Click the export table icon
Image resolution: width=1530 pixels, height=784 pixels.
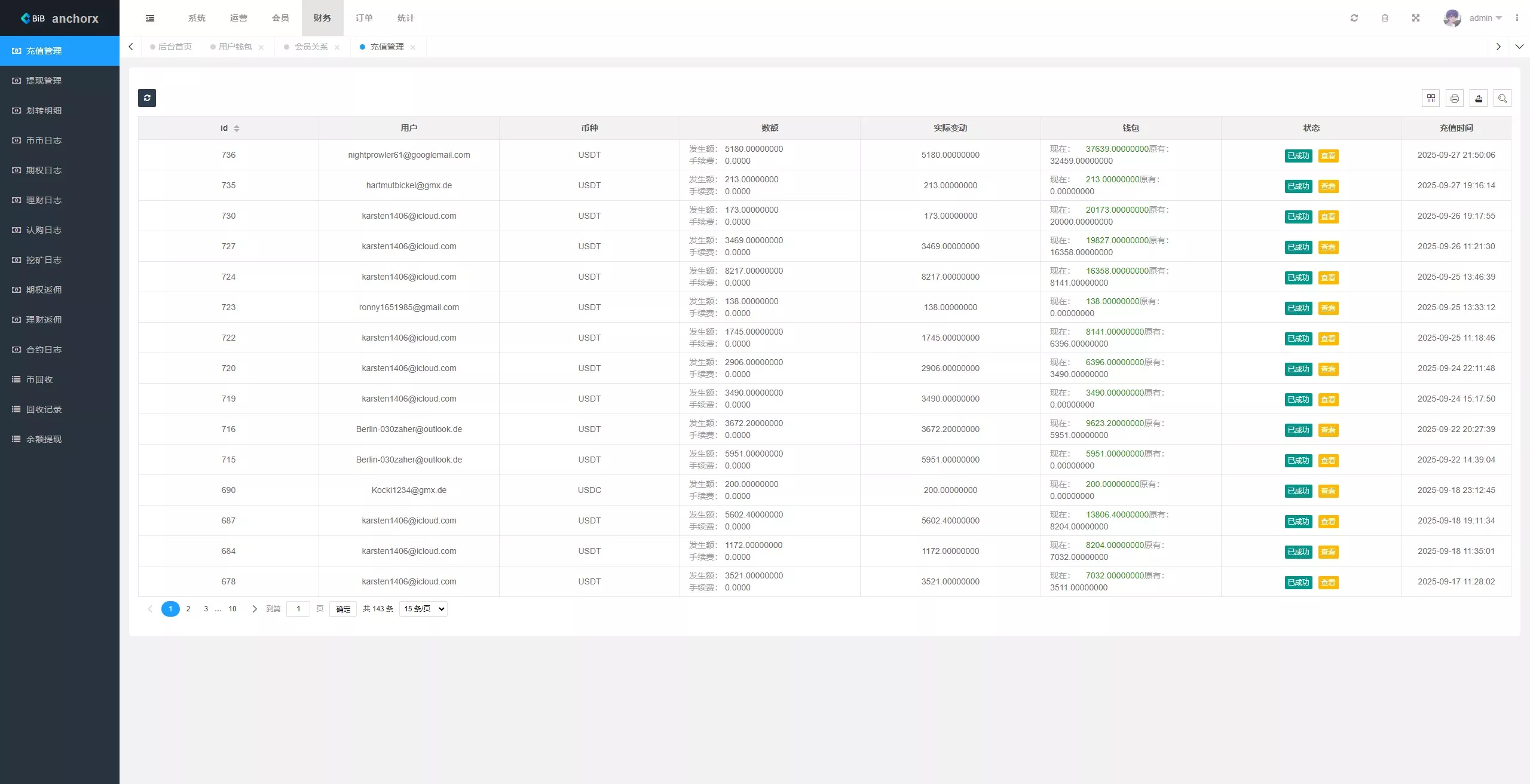[1479, 99]
